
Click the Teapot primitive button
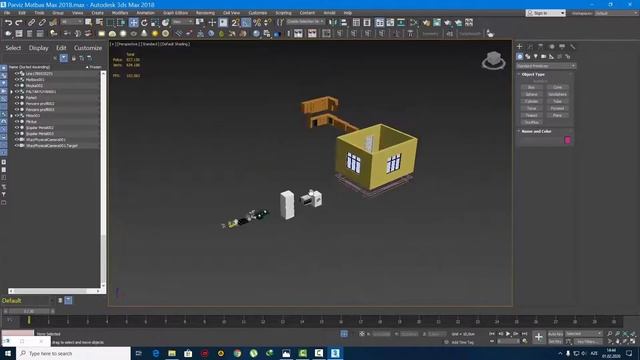[531, 115]
